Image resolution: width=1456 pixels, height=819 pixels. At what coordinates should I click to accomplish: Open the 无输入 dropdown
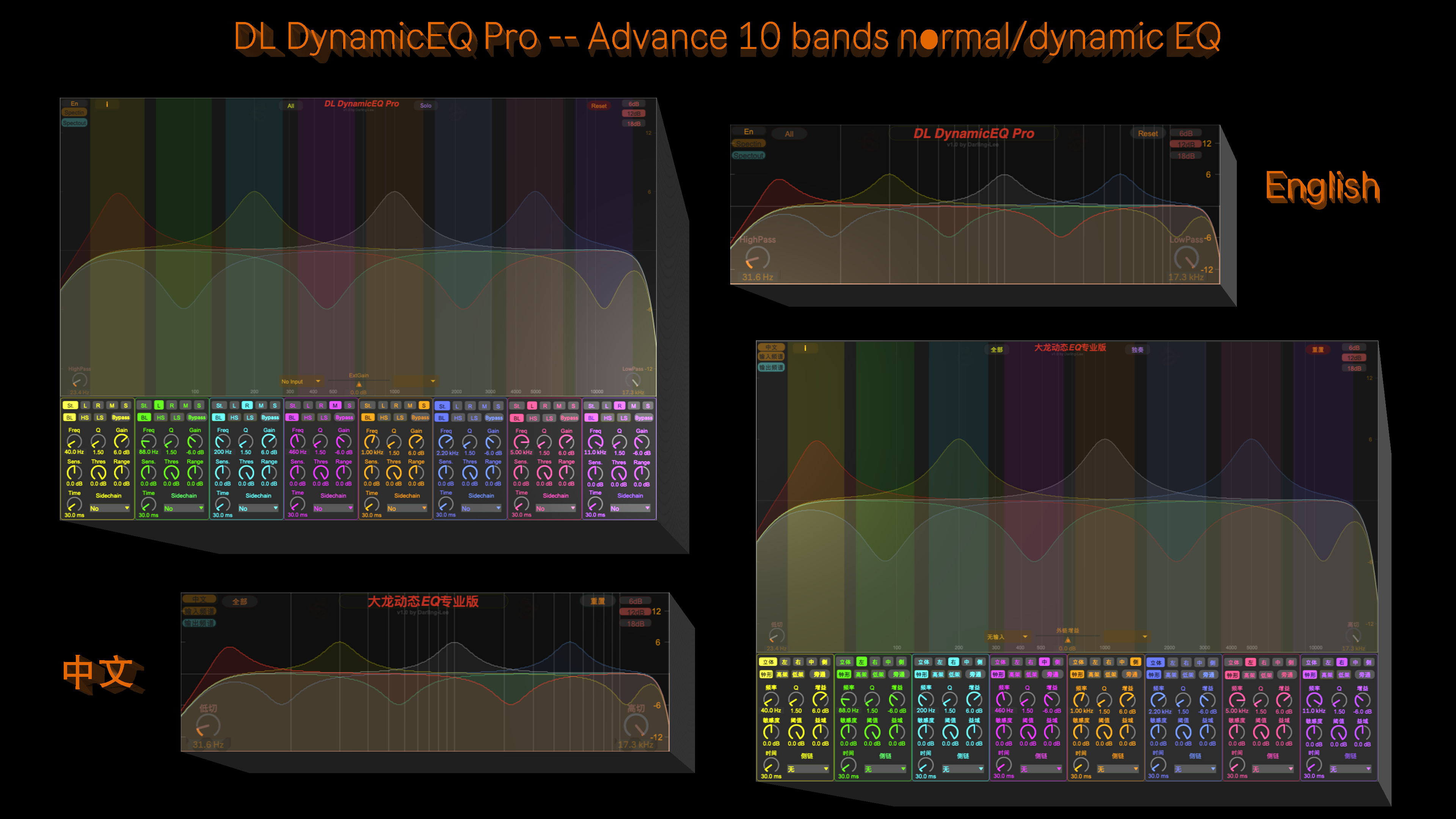coord(1007,637)
